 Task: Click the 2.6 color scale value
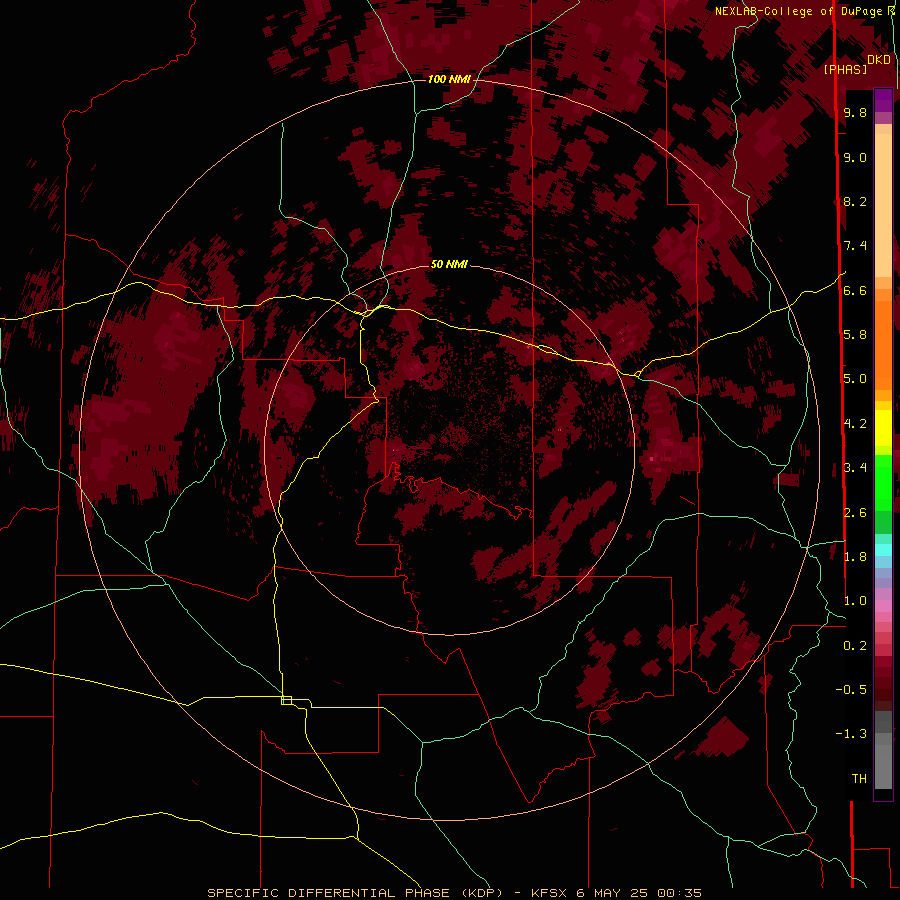[855, 513]
